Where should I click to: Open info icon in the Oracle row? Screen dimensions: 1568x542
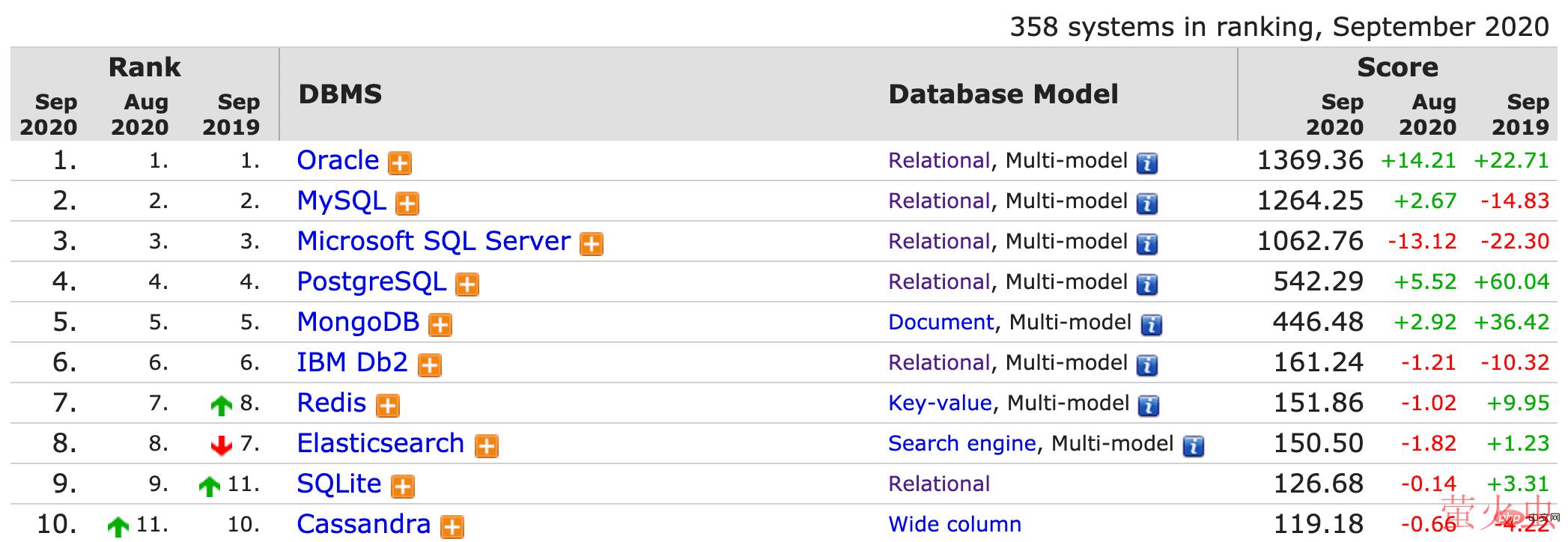[1146, 163]
